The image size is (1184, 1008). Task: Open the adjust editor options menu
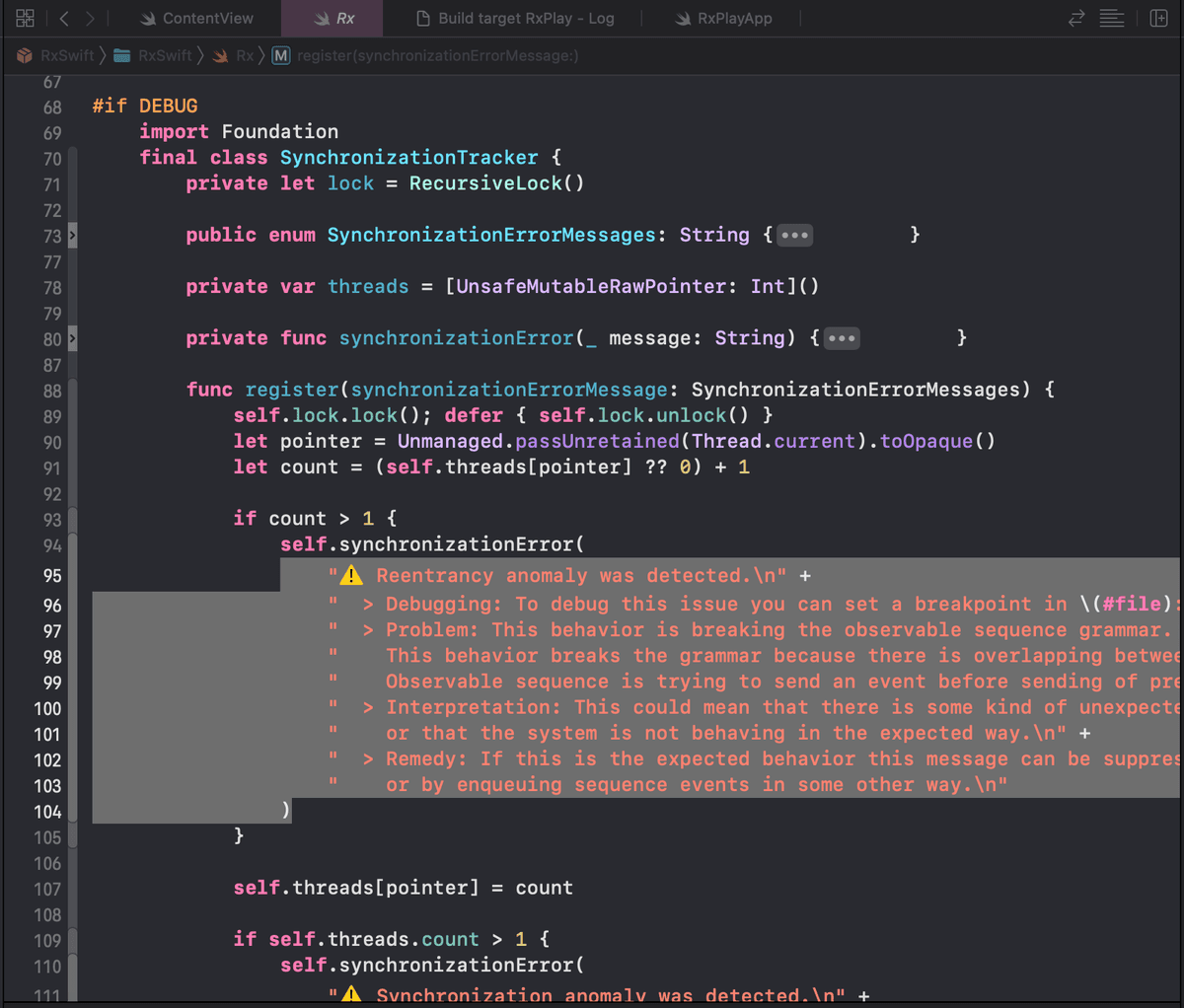[x=1112, y=18]
